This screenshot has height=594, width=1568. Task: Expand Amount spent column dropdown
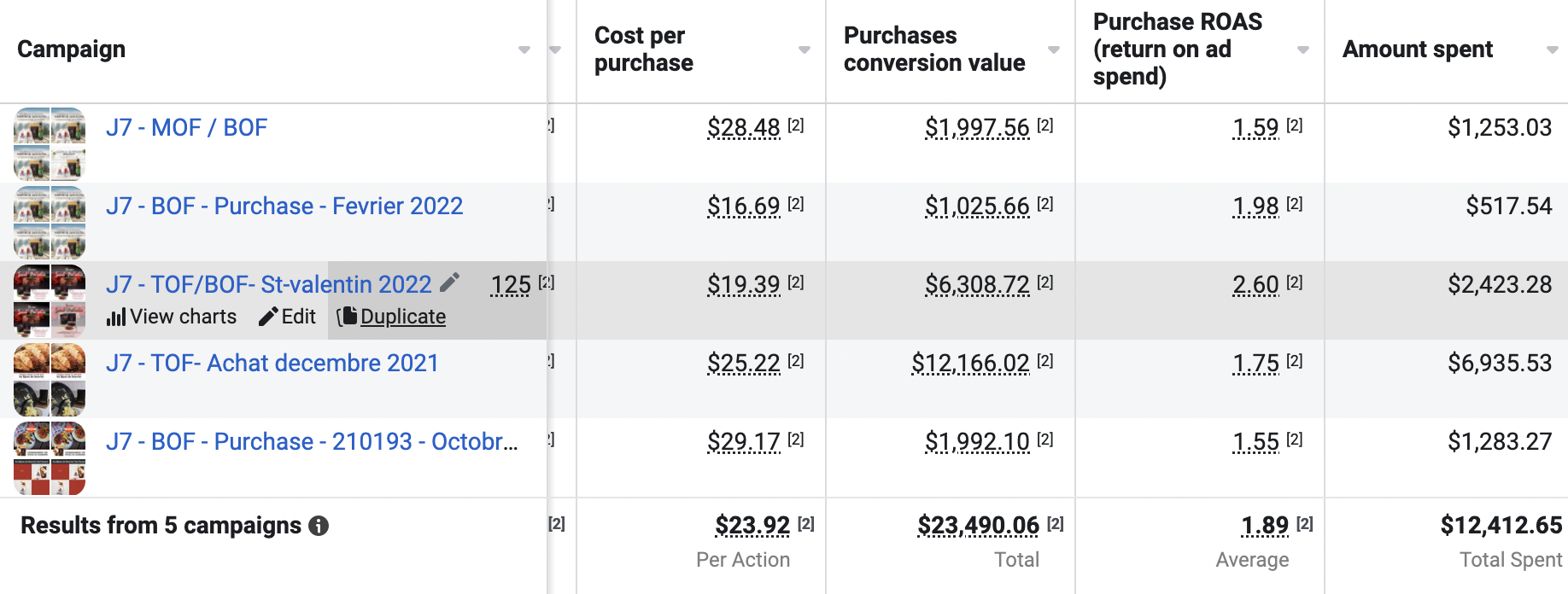click(1552, 50)
